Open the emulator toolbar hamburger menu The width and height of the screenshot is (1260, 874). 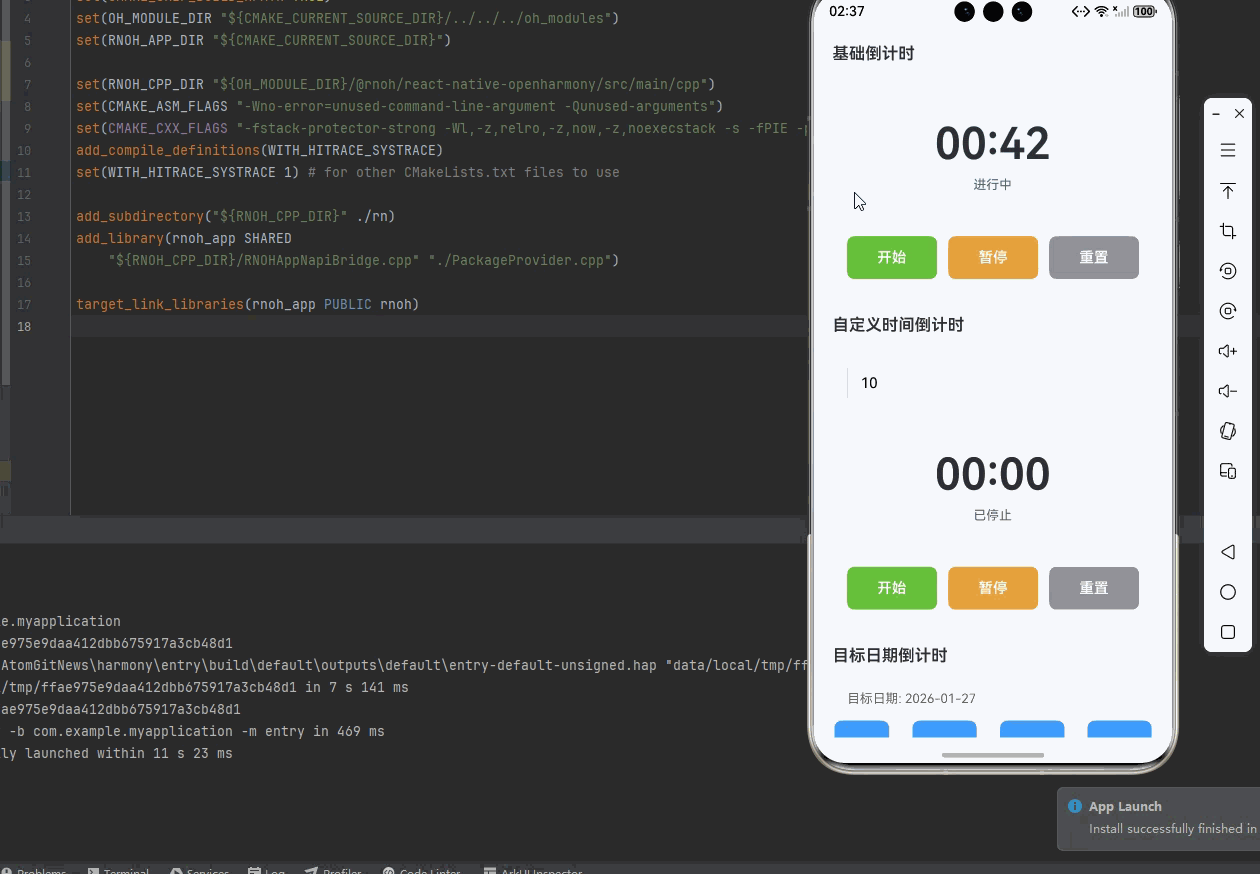click(1228, 150)
